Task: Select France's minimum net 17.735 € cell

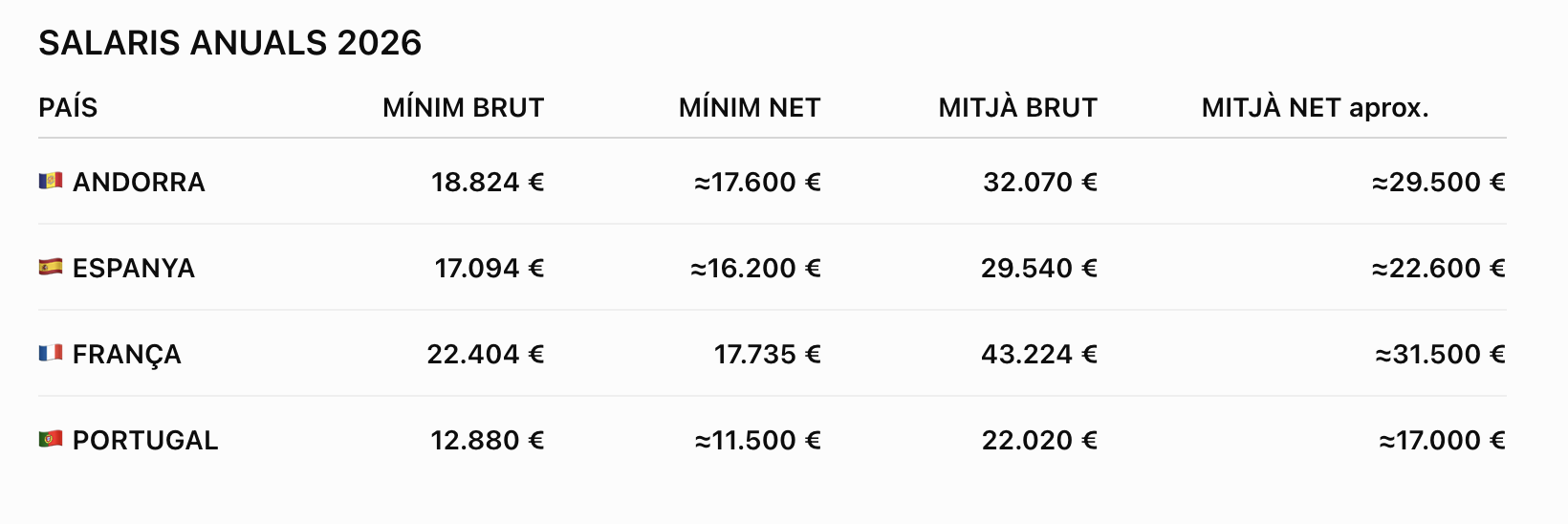Action: click(x=768, y=354)
